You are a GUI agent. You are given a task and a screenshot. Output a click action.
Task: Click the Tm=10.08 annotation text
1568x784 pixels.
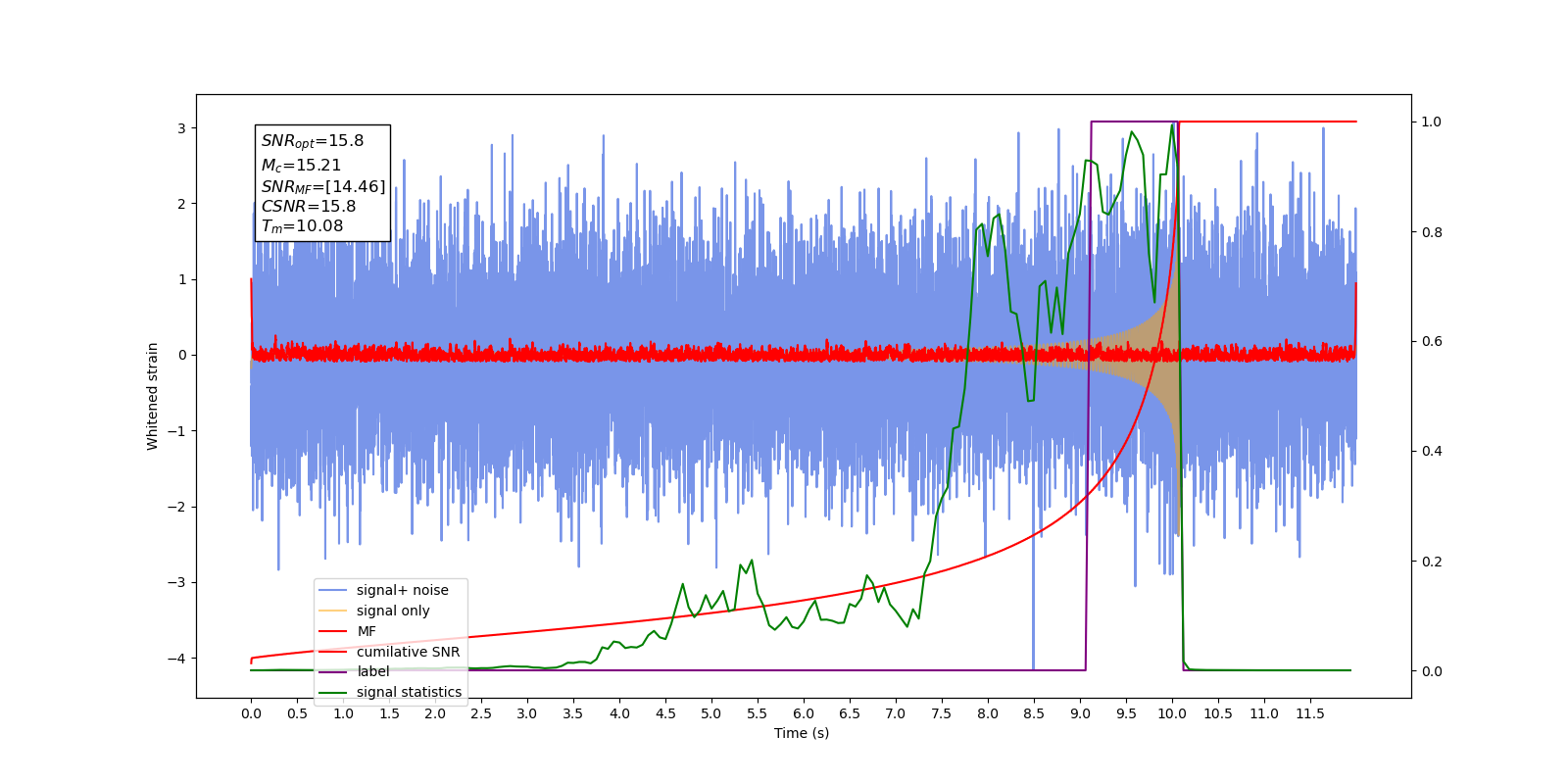tap(302, 226)
